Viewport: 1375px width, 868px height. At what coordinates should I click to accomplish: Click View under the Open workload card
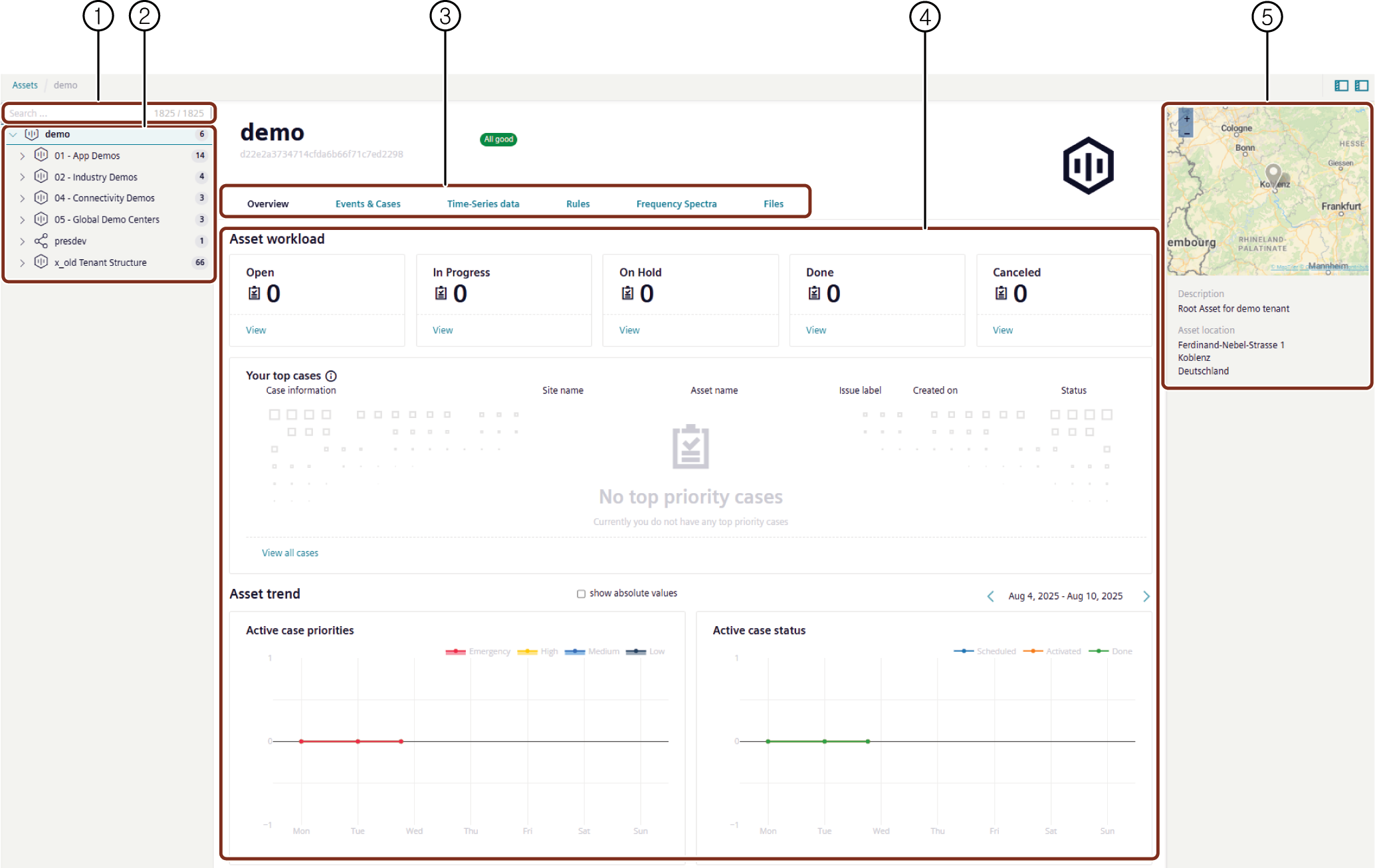(256, 330)
